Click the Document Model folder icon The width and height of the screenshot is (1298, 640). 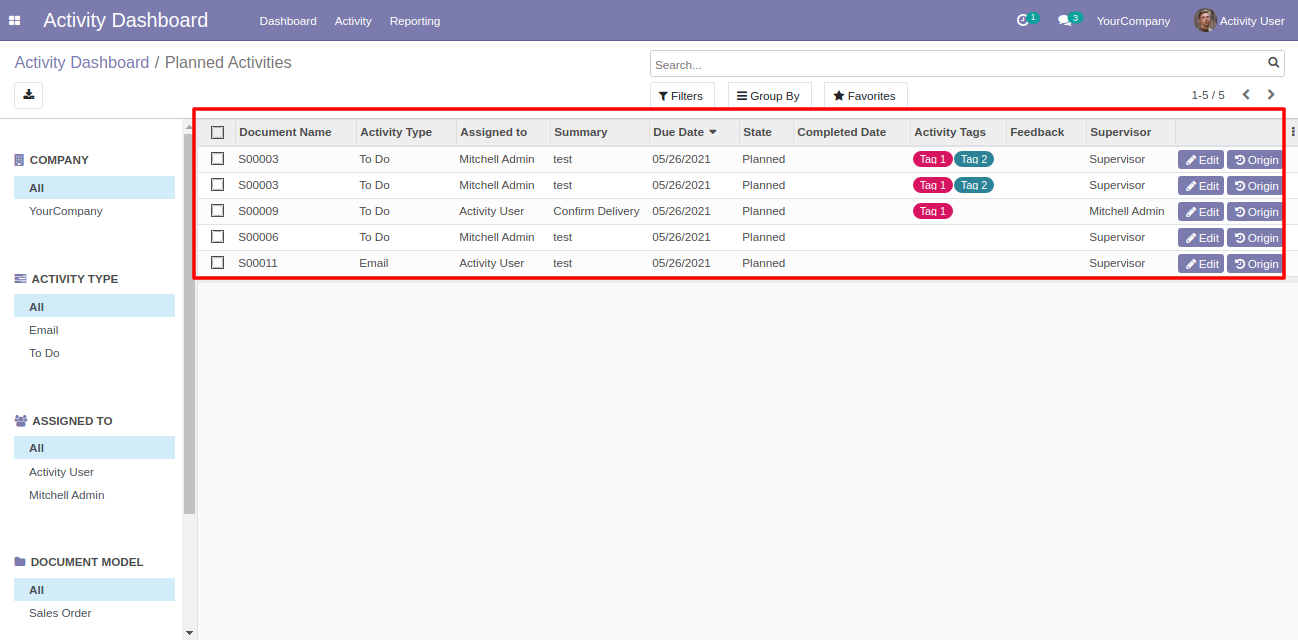coord(20,562)
